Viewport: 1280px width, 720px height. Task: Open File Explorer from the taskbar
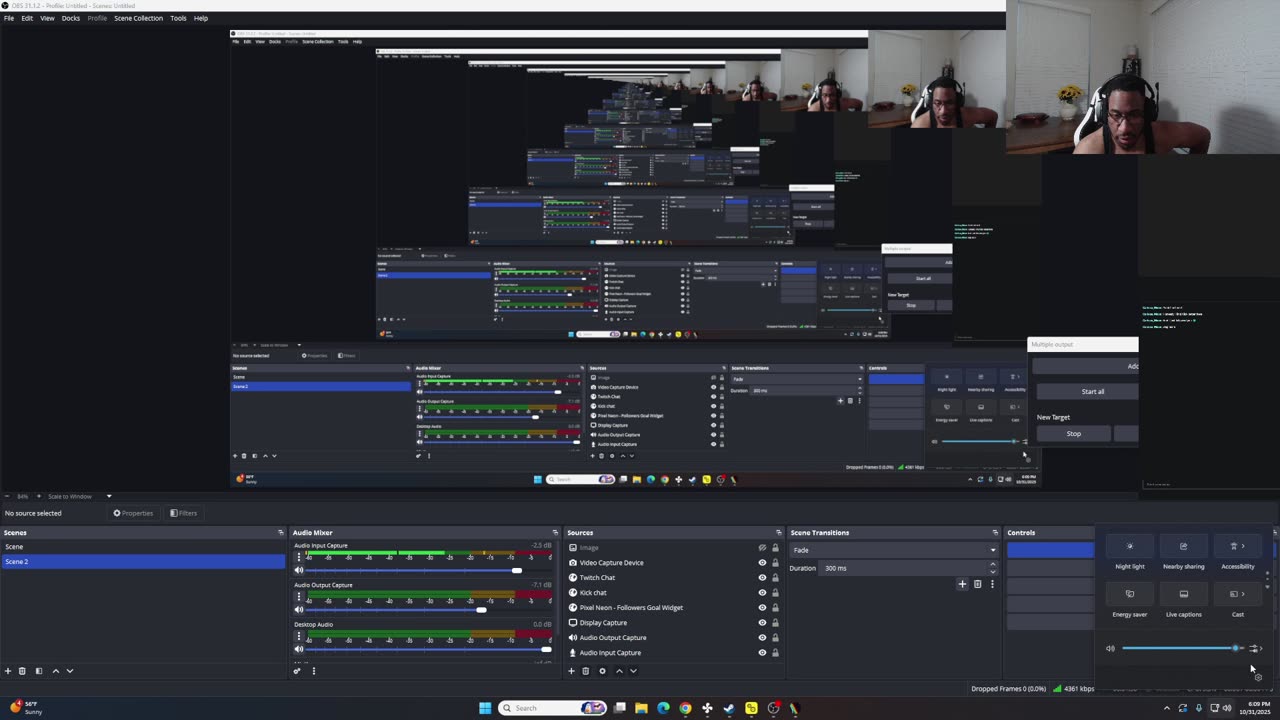coord(641,708)
